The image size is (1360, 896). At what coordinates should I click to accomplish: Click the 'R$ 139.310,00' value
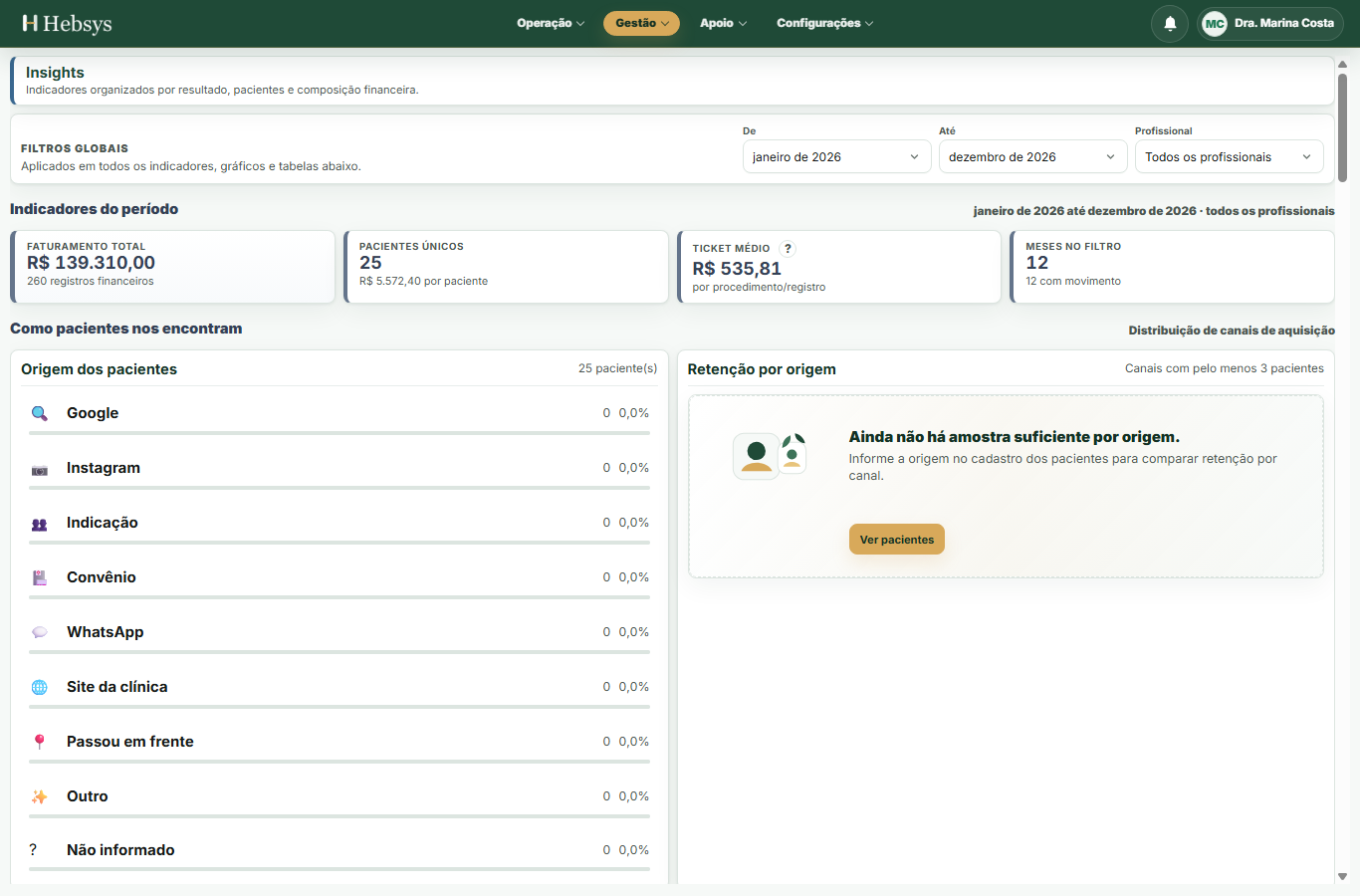click(x=91, y=263)
